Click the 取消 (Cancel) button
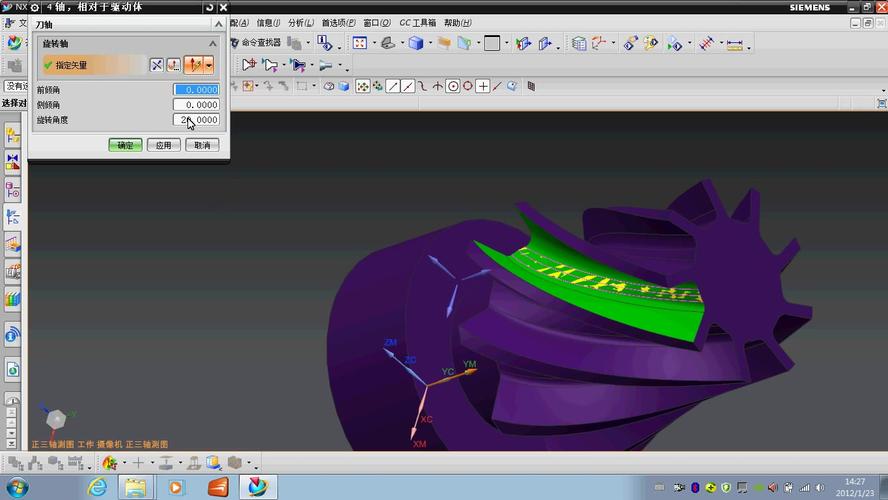The width and height of the screenshot is (888, 500). [x=202, y=145]
